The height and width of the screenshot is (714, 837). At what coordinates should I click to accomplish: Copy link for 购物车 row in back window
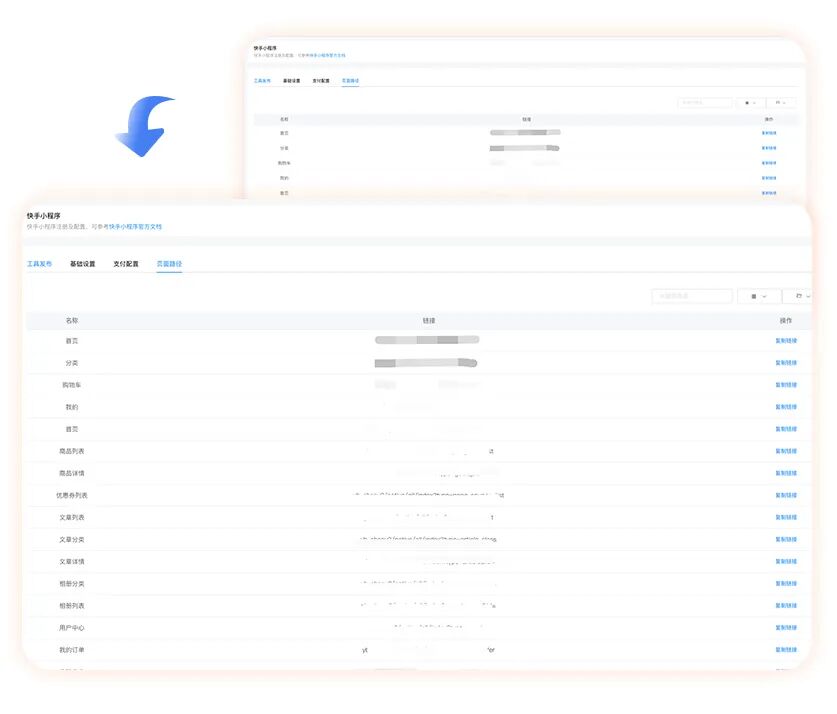(769, 163)
